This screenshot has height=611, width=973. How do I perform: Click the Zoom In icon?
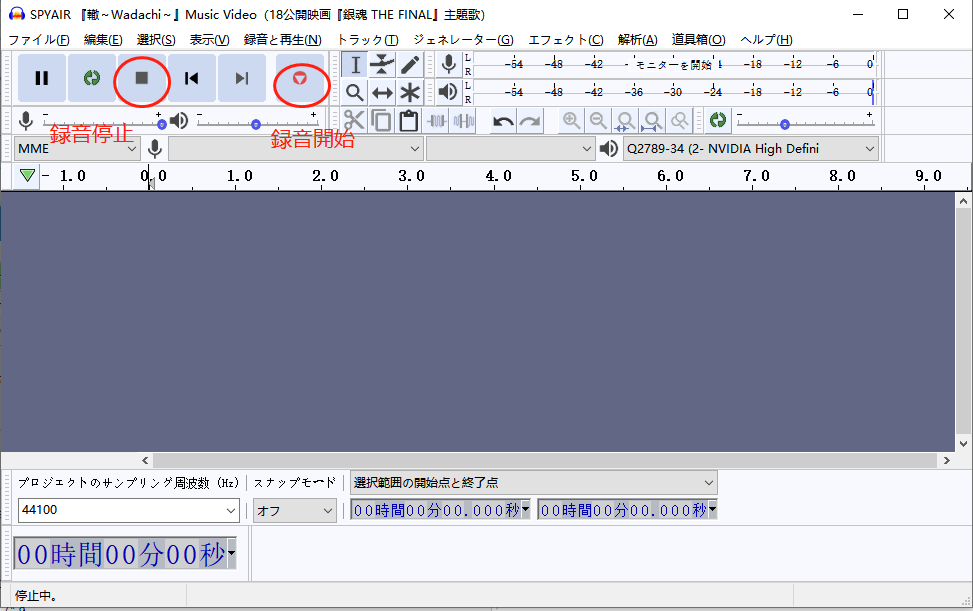[571, 120]
